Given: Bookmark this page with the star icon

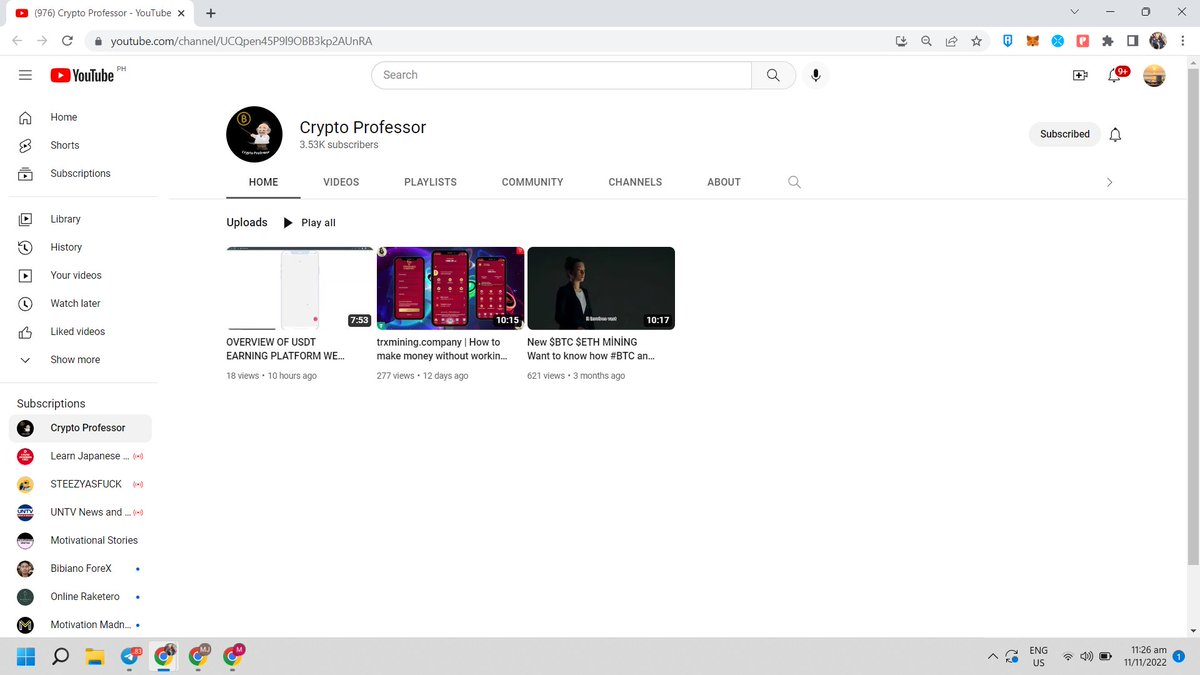Looking at the screenshot, I should [x=976, y=41].
